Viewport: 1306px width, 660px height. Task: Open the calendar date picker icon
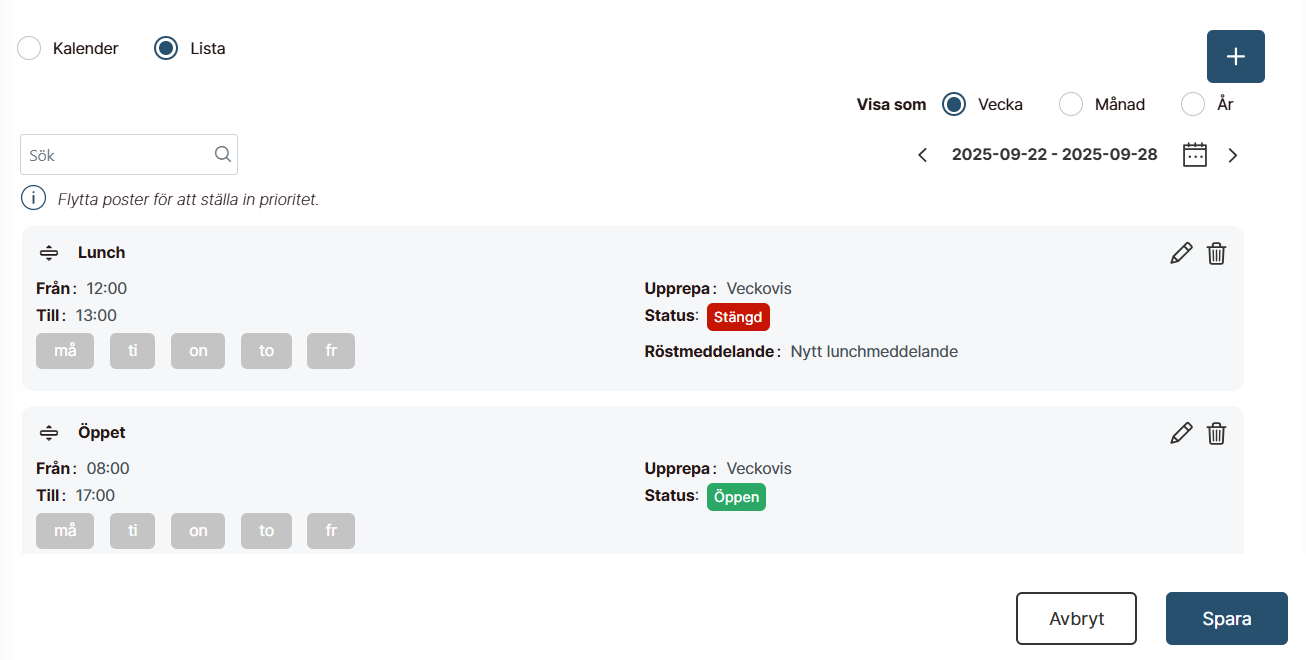1195,155
